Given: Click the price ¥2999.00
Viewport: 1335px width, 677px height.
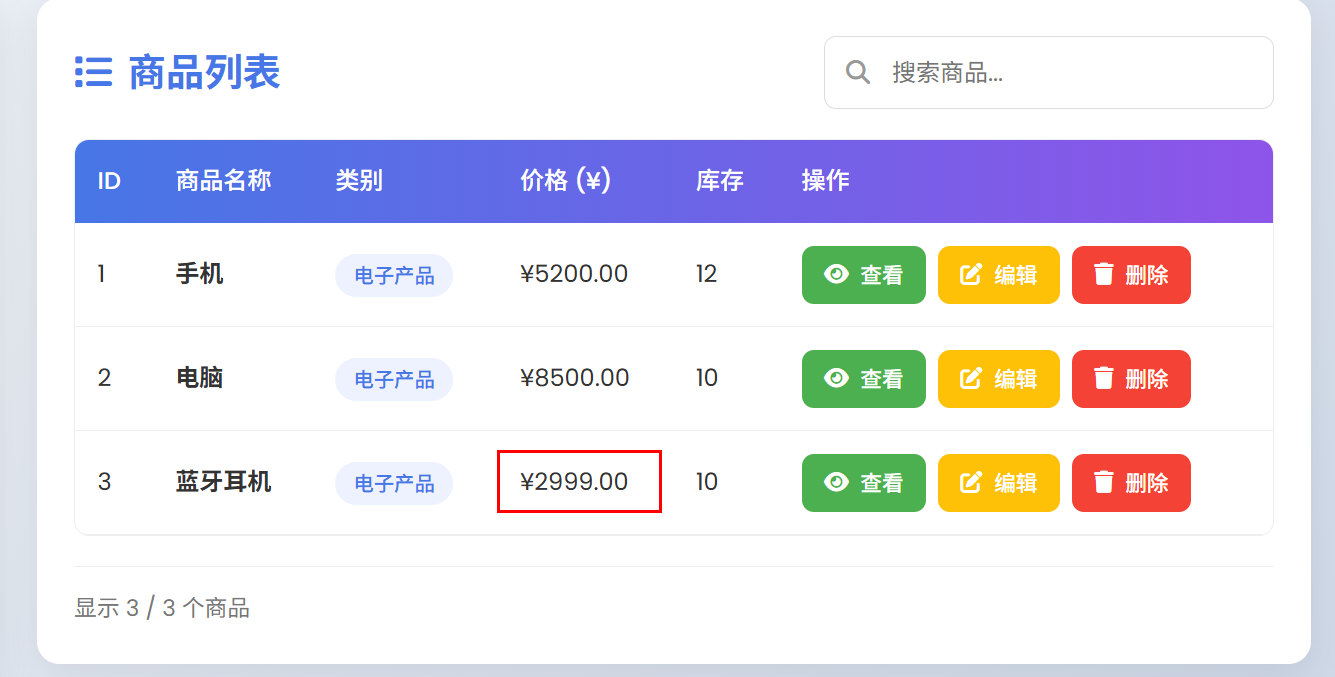Looking at the screenshot, I should coord(574,482).
